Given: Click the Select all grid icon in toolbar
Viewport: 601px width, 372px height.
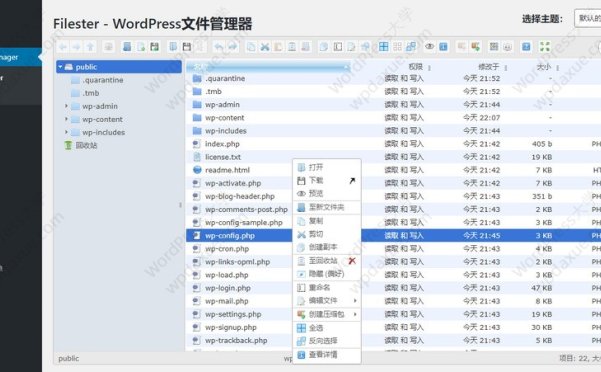Looking at the screenshot, I should pyautogui.click(x=383, y=47).
